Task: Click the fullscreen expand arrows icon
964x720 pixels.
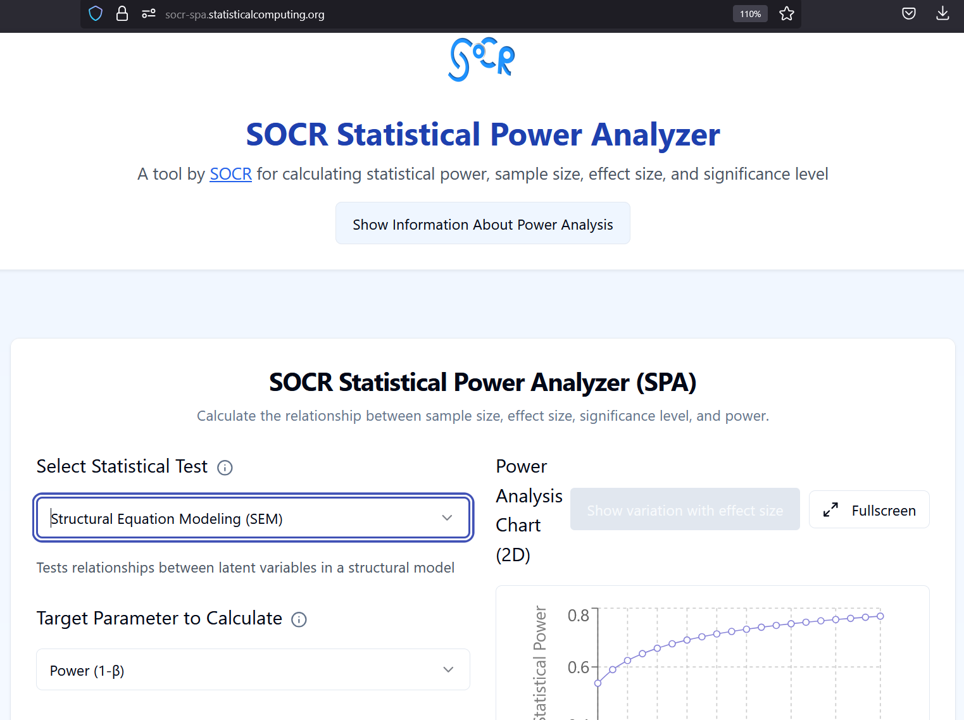Action: (830, 509)
